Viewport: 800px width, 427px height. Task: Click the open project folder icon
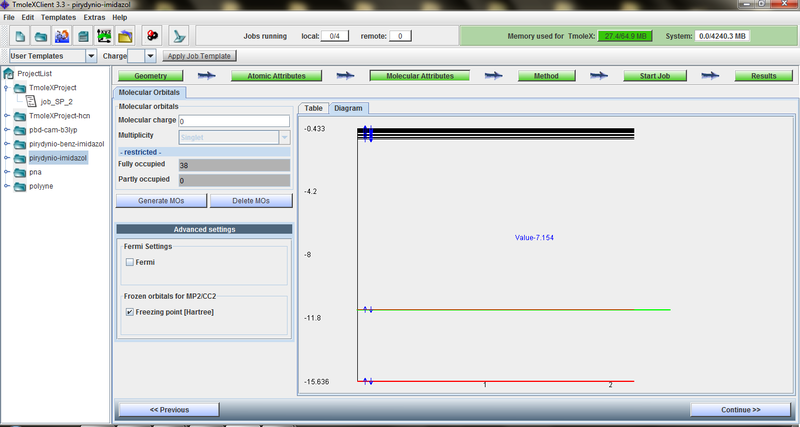[x=40, y=36]
